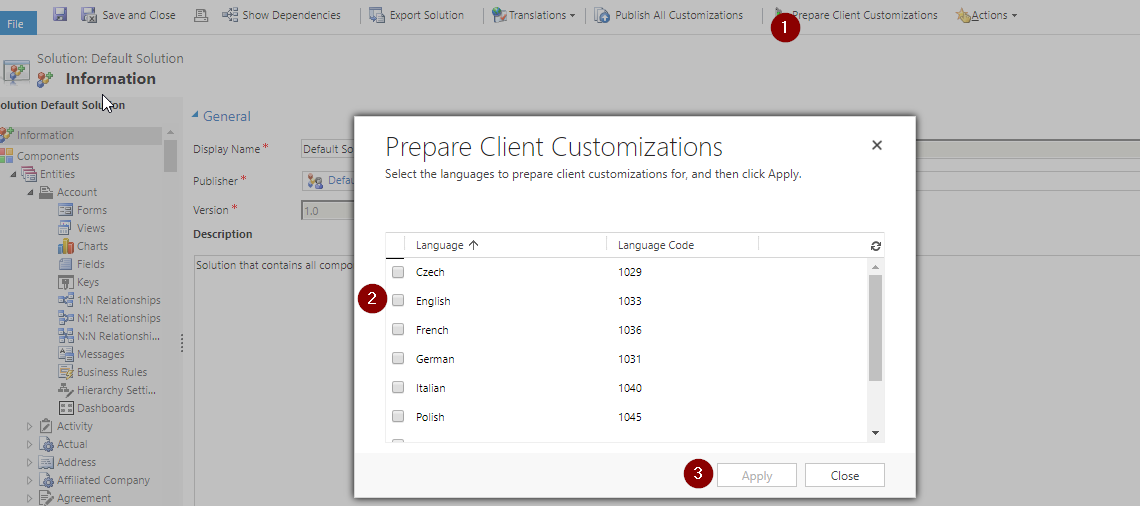Click the Translations globe icon
This screenshot has width=1140, height=506.
pyautogui.click(x=499, y=15)
